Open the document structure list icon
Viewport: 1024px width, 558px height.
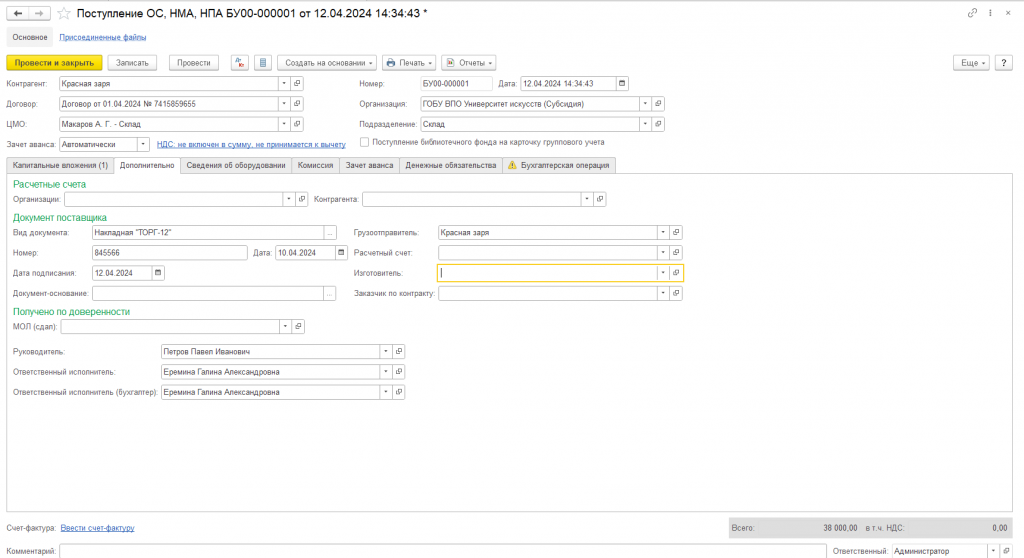click(x=263, y=63)
